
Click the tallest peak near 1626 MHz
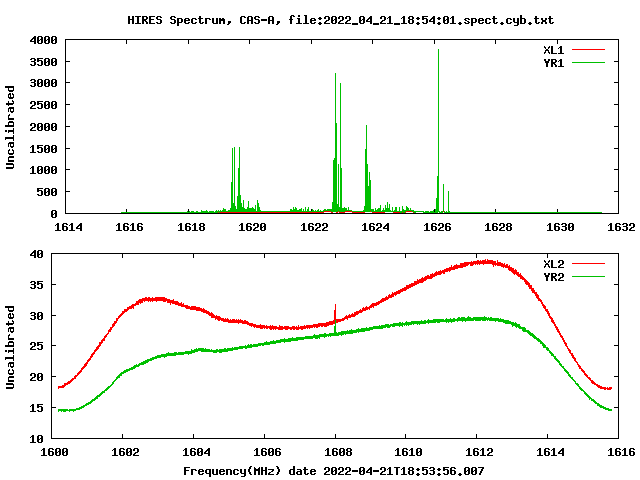click(x=438, y=131)
